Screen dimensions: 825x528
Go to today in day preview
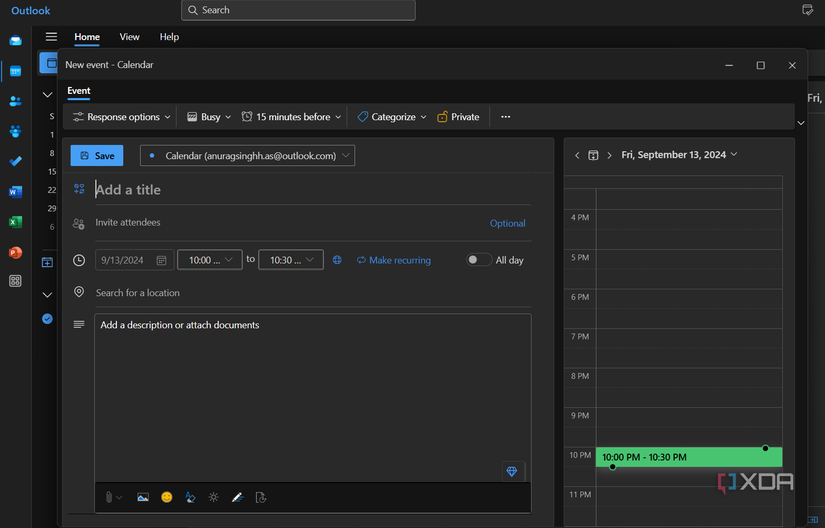point(593,155)
